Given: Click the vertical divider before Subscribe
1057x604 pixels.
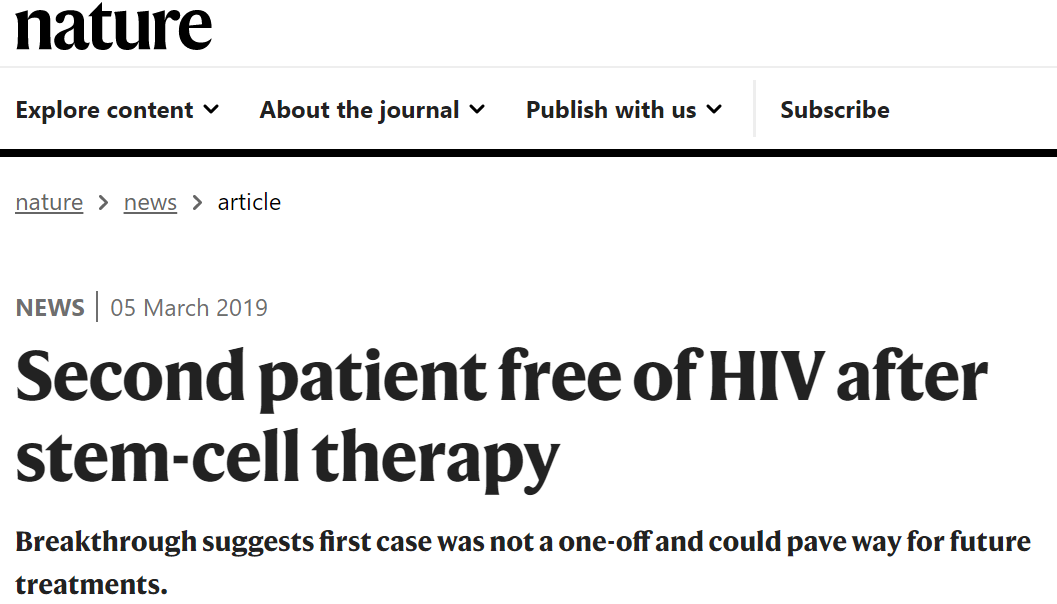Looking at the screenshot, I should pos(754,109).
